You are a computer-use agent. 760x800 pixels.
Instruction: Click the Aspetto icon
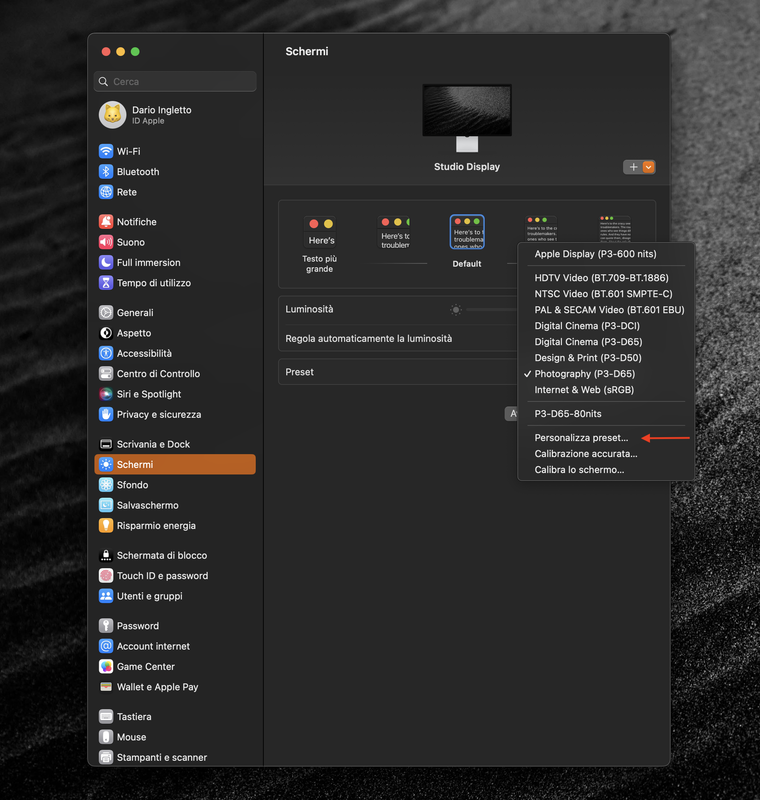click(106, 333)
